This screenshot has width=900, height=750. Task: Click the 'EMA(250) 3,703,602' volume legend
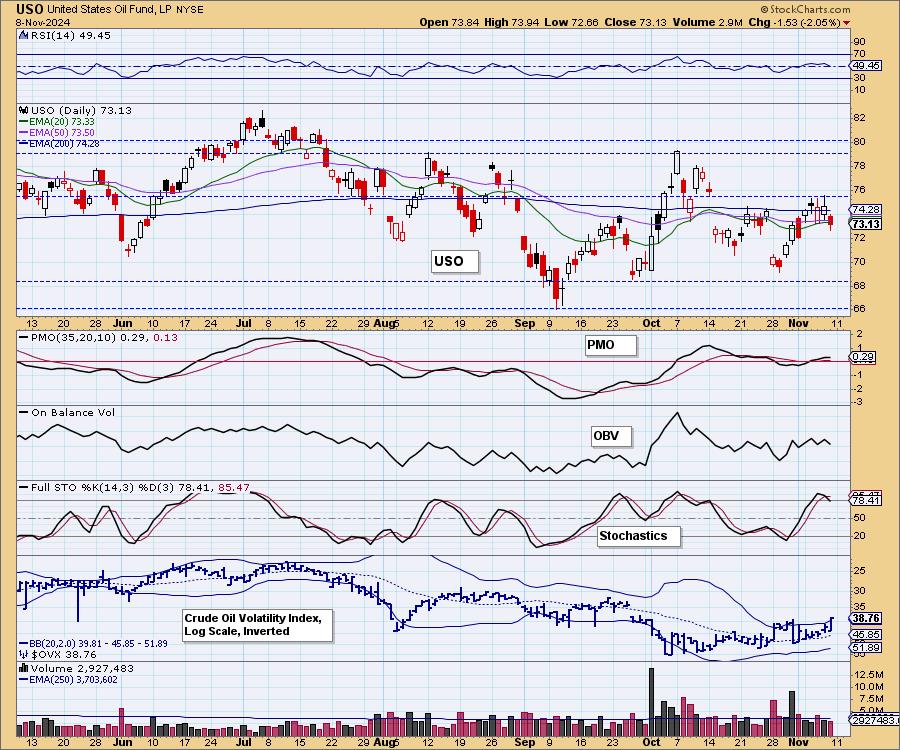68,679
